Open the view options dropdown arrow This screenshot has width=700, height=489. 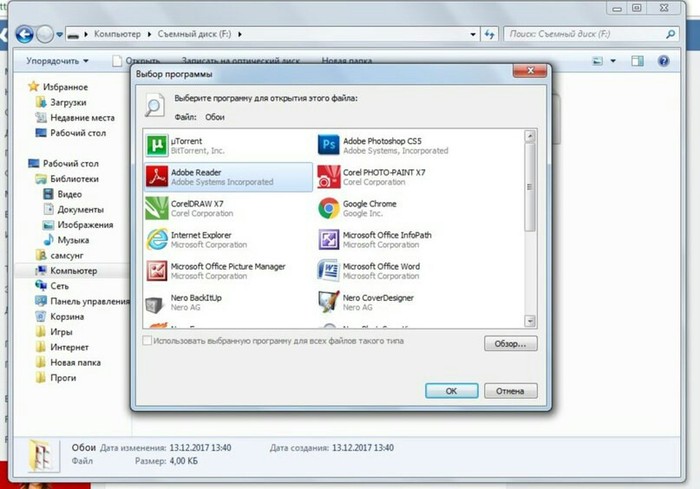(x=613, y=61)
